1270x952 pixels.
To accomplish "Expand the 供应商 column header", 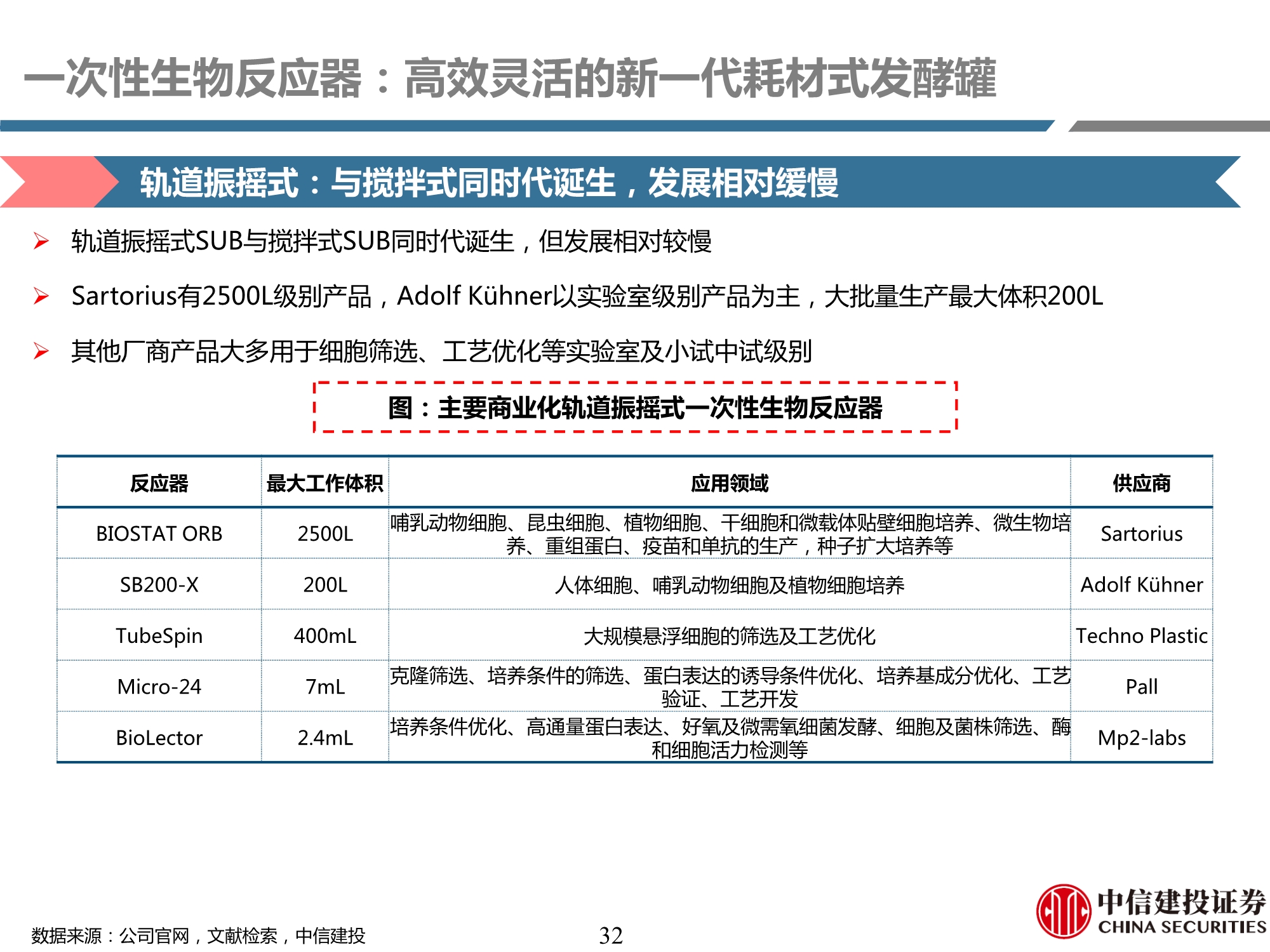I will [1143, 481].
